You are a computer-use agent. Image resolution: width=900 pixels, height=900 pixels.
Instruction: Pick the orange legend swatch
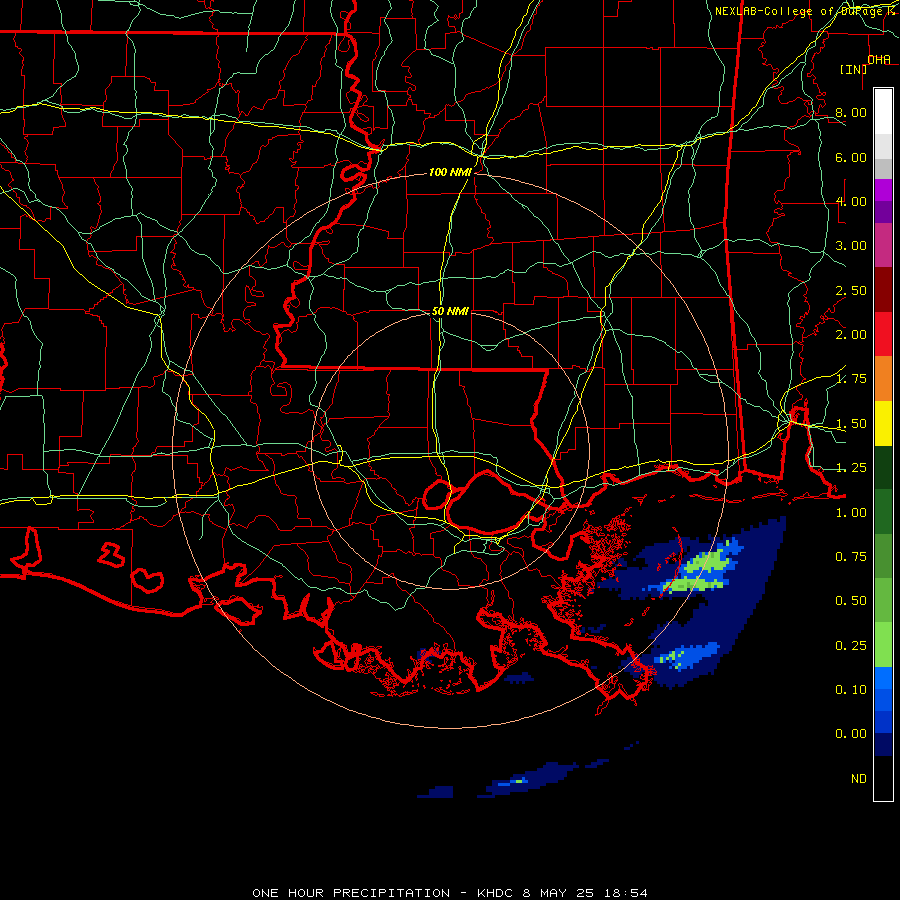click(883, 379)
